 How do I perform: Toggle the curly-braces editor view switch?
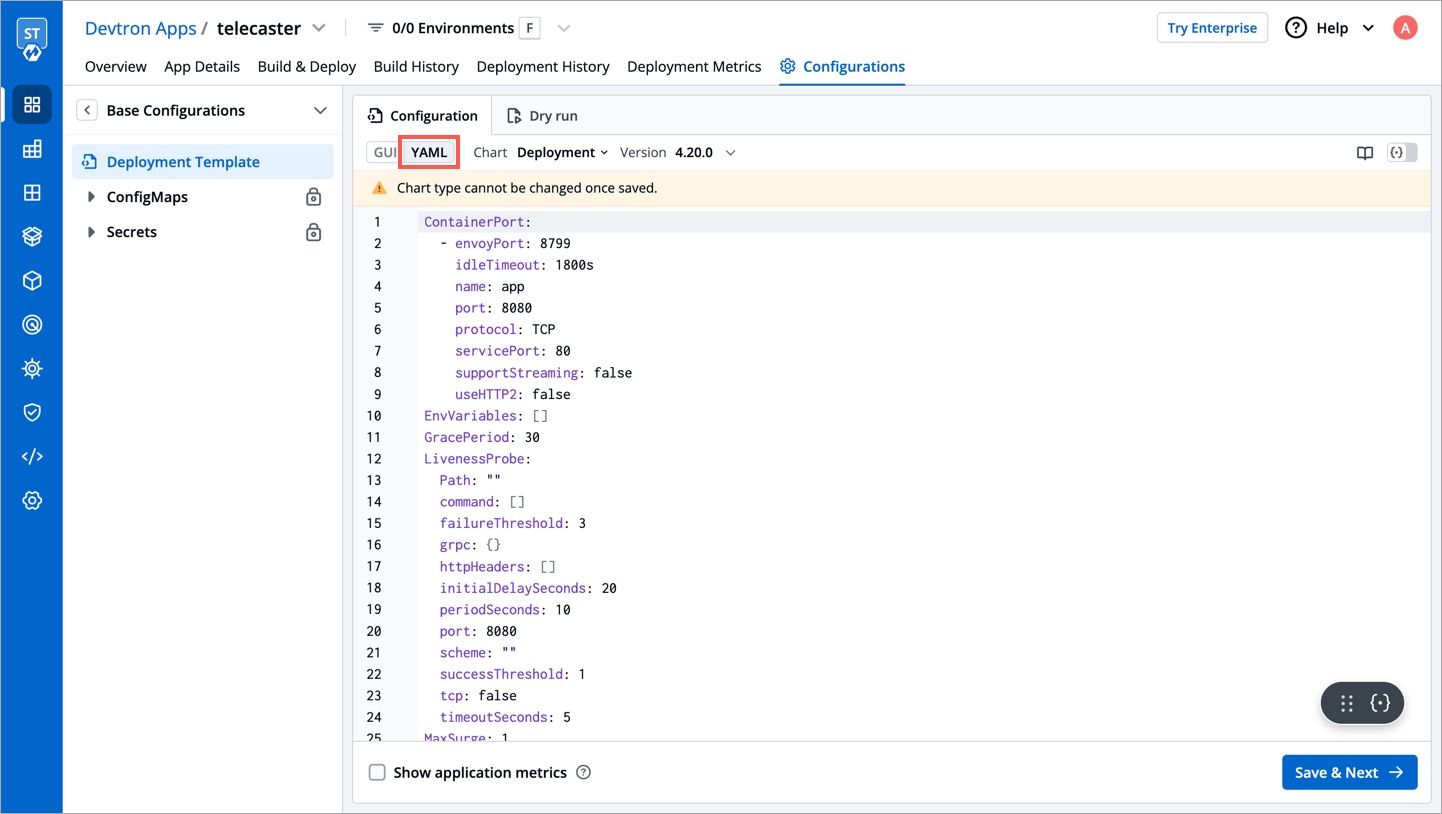tap(1402, 152)
